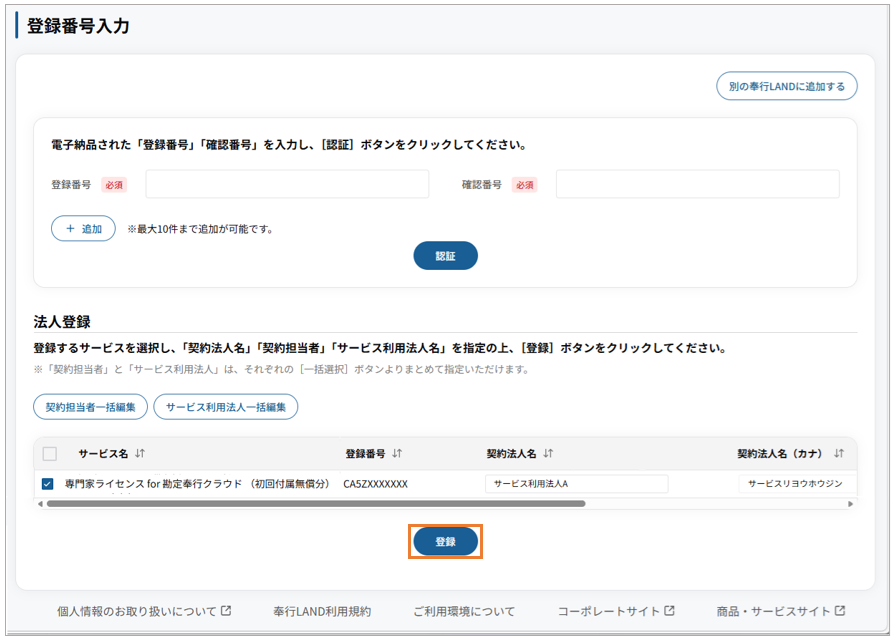Viewport: 894px width, 639px height.
Task: Click the scrollbar right arrow
Action: 850,504
